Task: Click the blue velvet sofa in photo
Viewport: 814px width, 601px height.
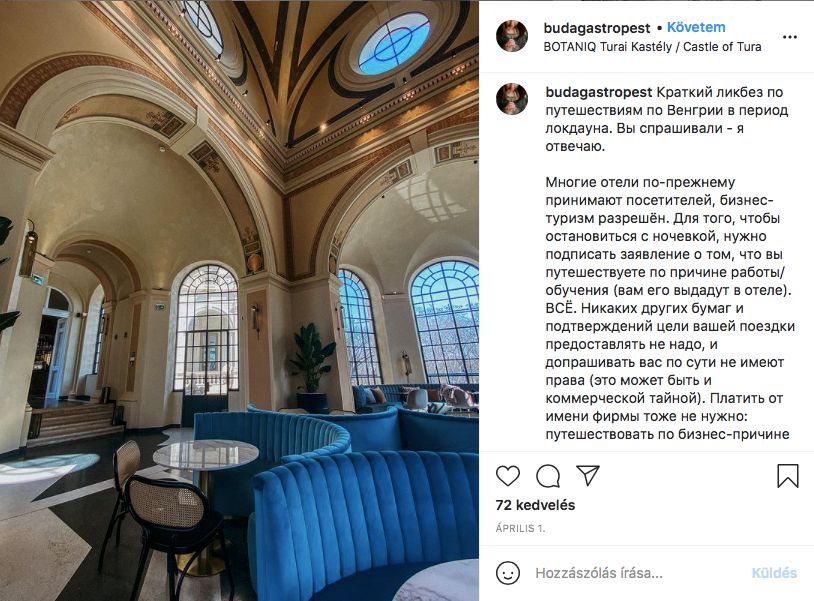Action: click(x=363, y=519)
